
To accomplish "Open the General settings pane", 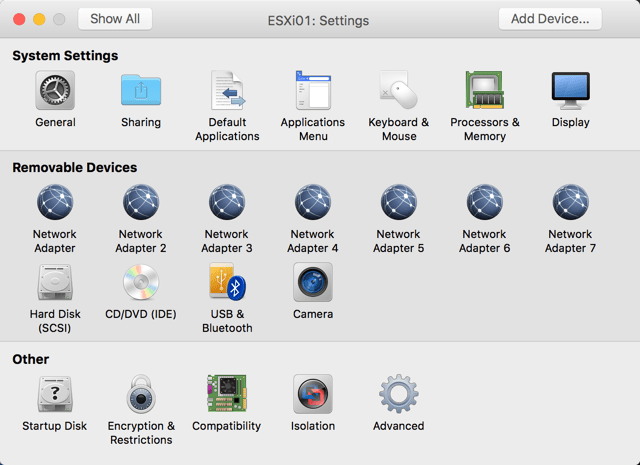I will [55, 91].
